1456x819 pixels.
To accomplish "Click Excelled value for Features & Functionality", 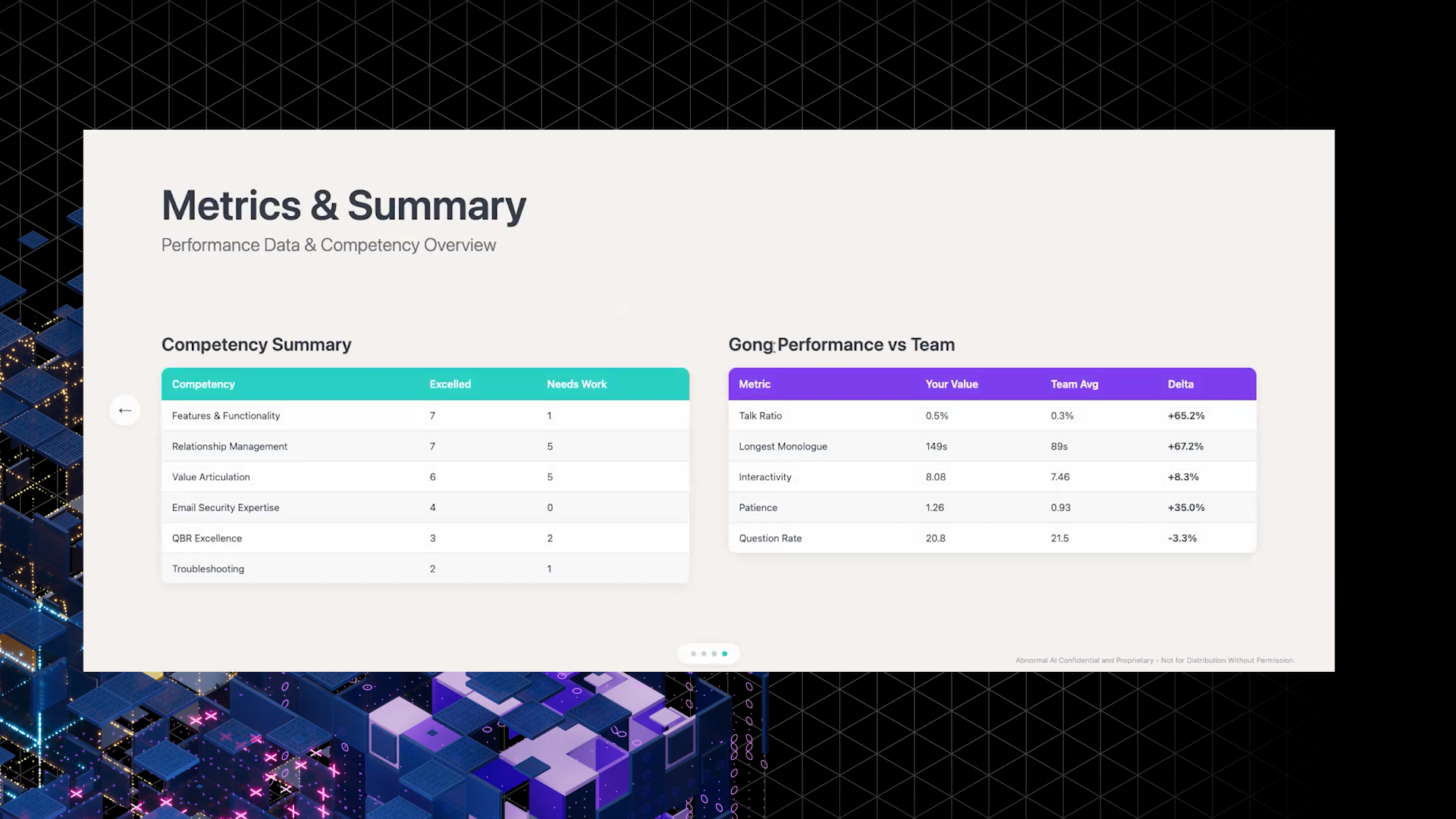I will (432, 416).
